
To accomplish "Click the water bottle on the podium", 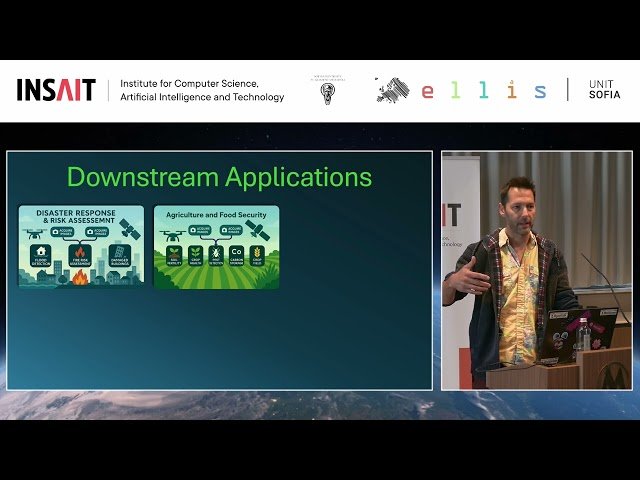I will coord(583,334).
